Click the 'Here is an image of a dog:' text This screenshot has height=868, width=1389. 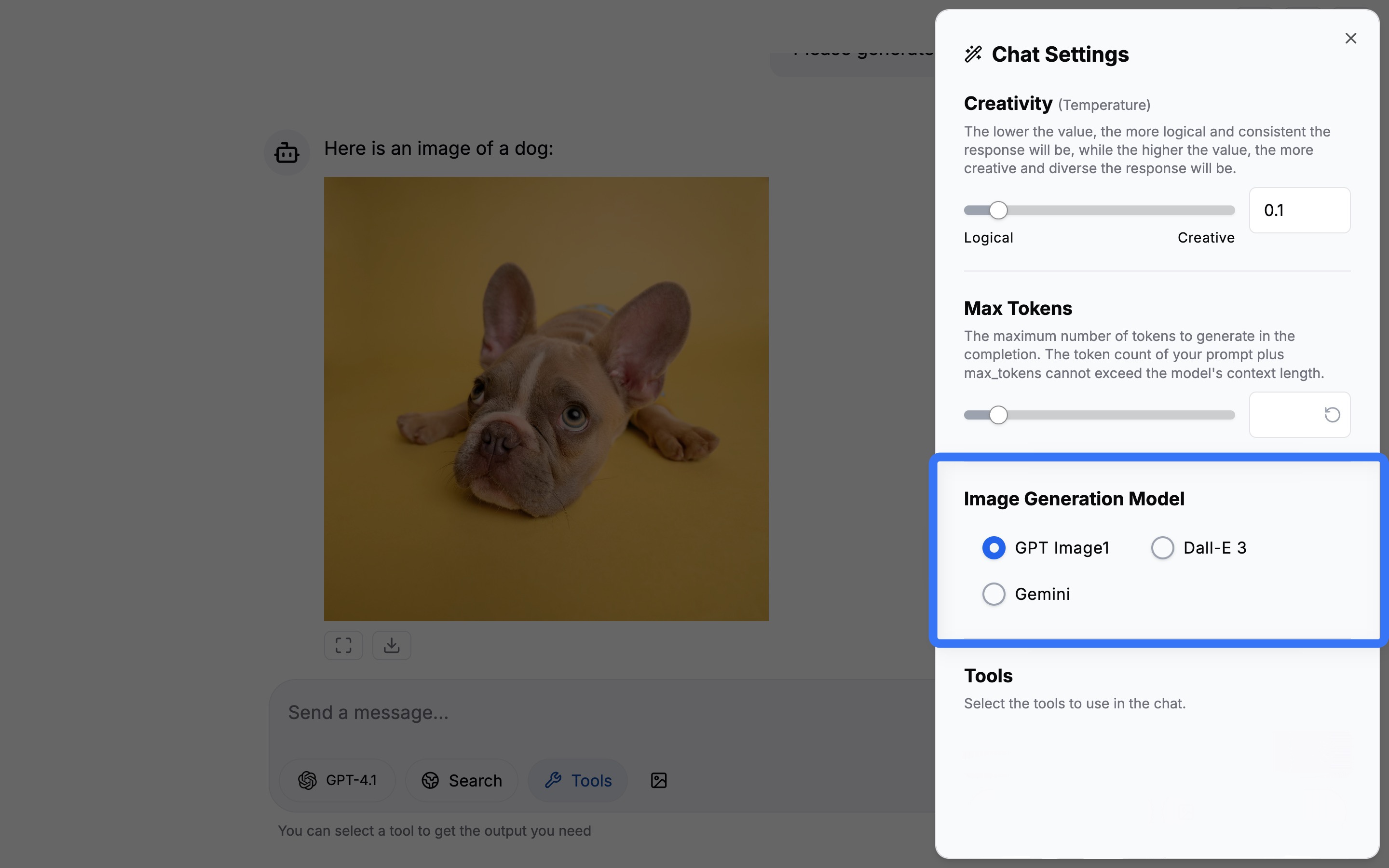click(439, 149)
